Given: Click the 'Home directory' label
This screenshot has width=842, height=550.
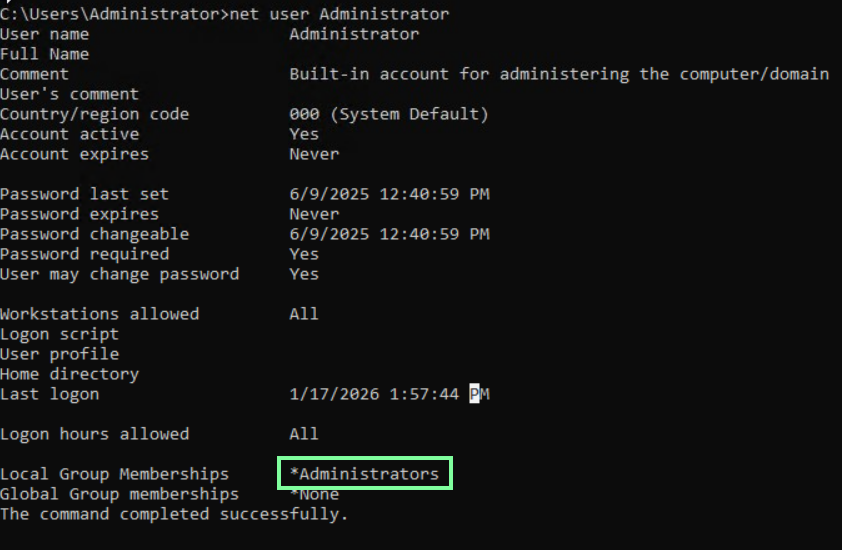Looking at the screenshot, I should (69, 374).
